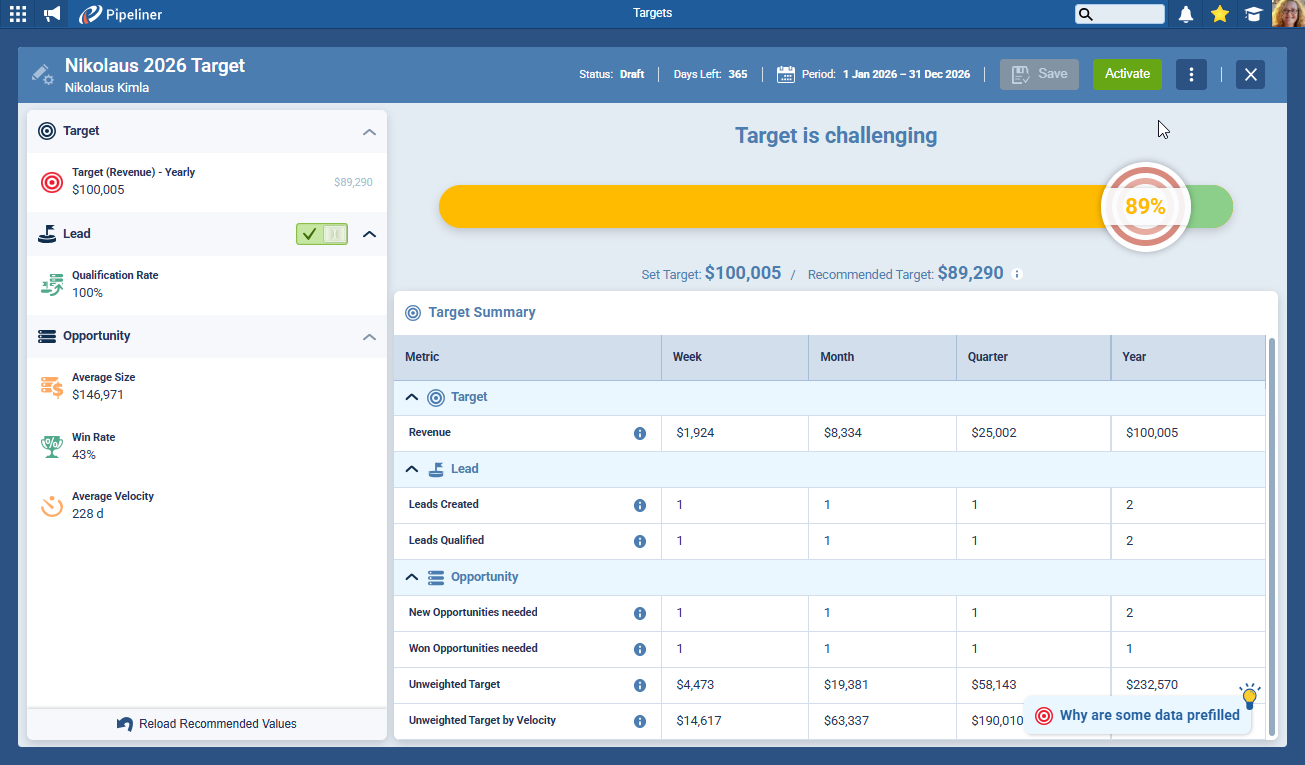Click the Quarter column header

coord(987,357)
